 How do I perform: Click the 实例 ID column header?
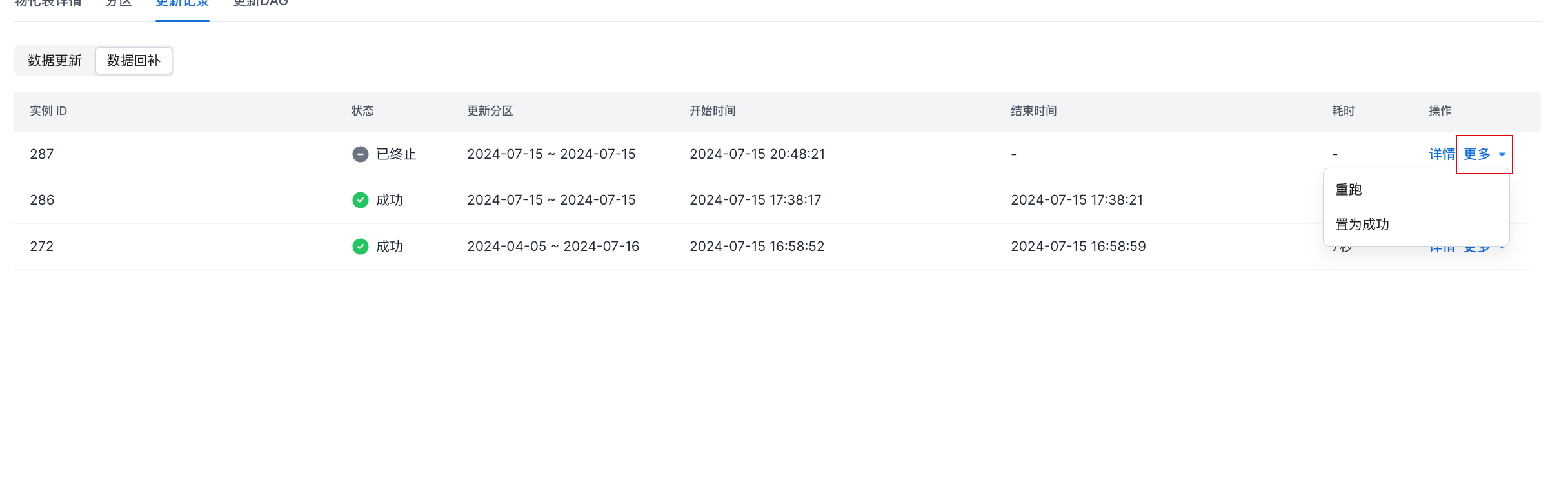click(x=48, y=111)
